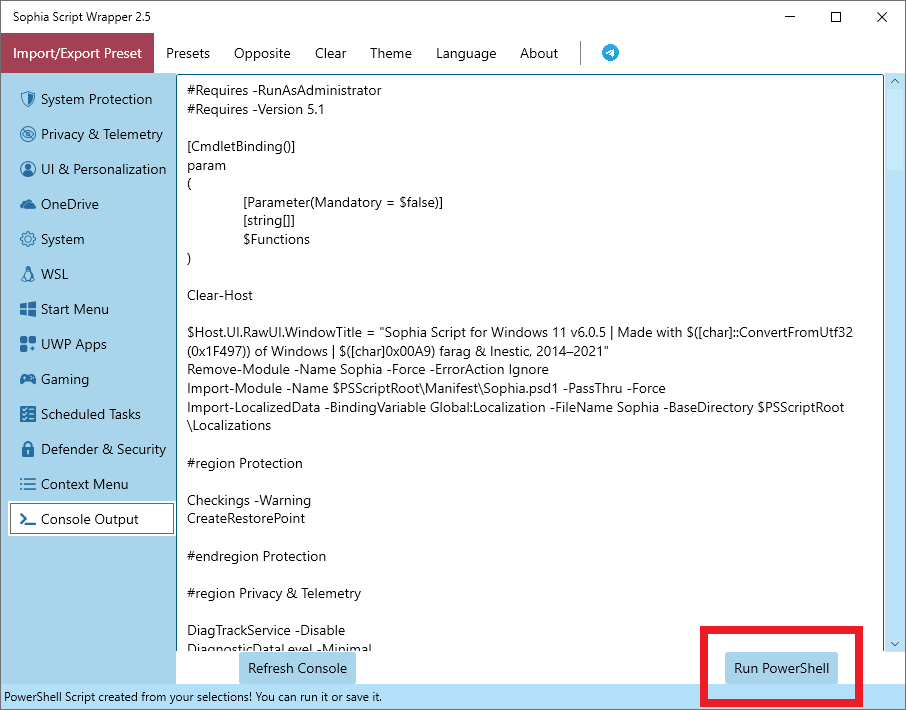Click the Context Menu list icon

[28, 484]
